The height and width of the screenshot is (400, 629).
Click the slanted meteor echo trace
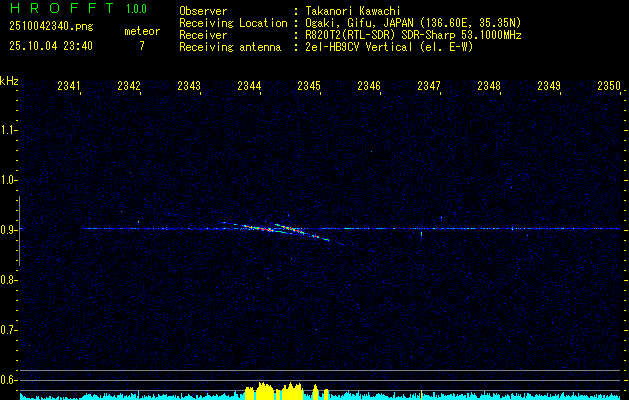pyautogui.click(x=285, y=230)
